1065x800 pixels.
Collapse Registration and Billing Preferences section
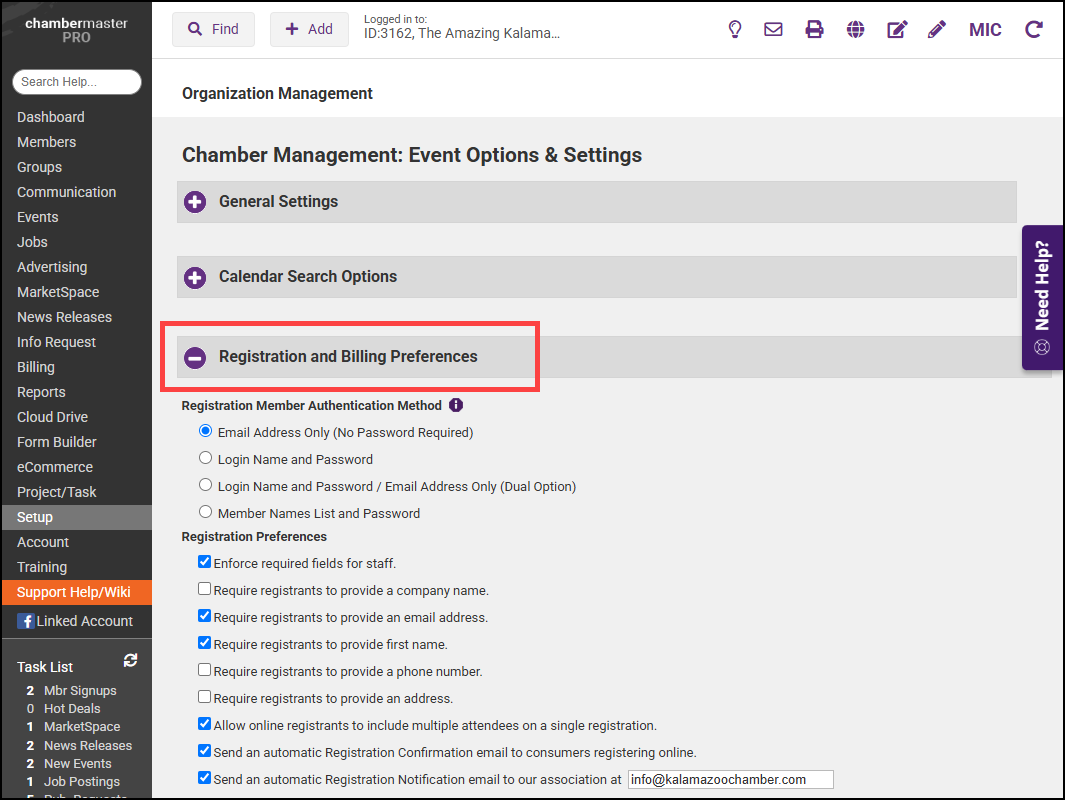tap(195, 357)
